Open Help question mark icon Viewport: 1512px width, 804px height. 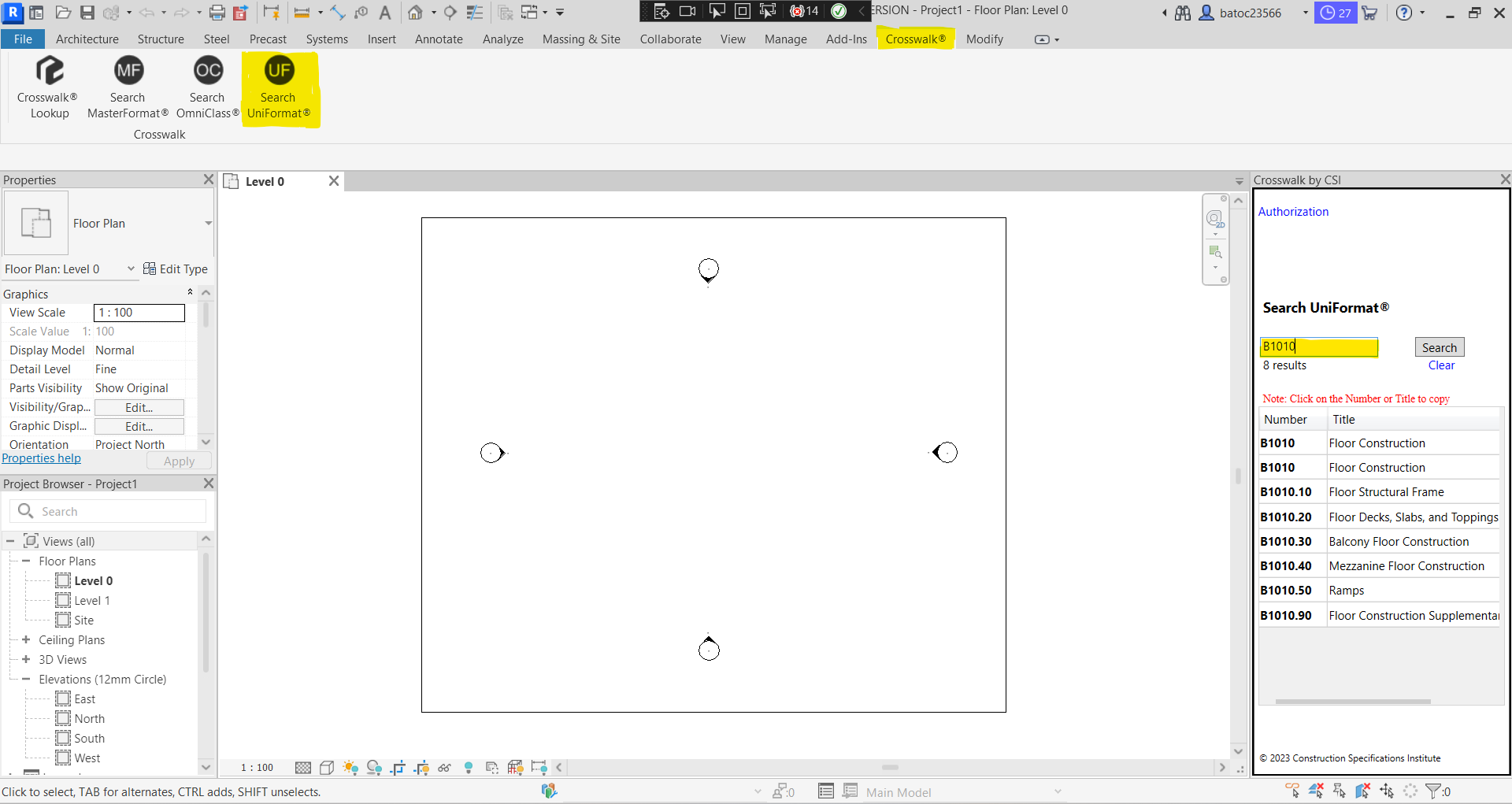point(1403,13)
